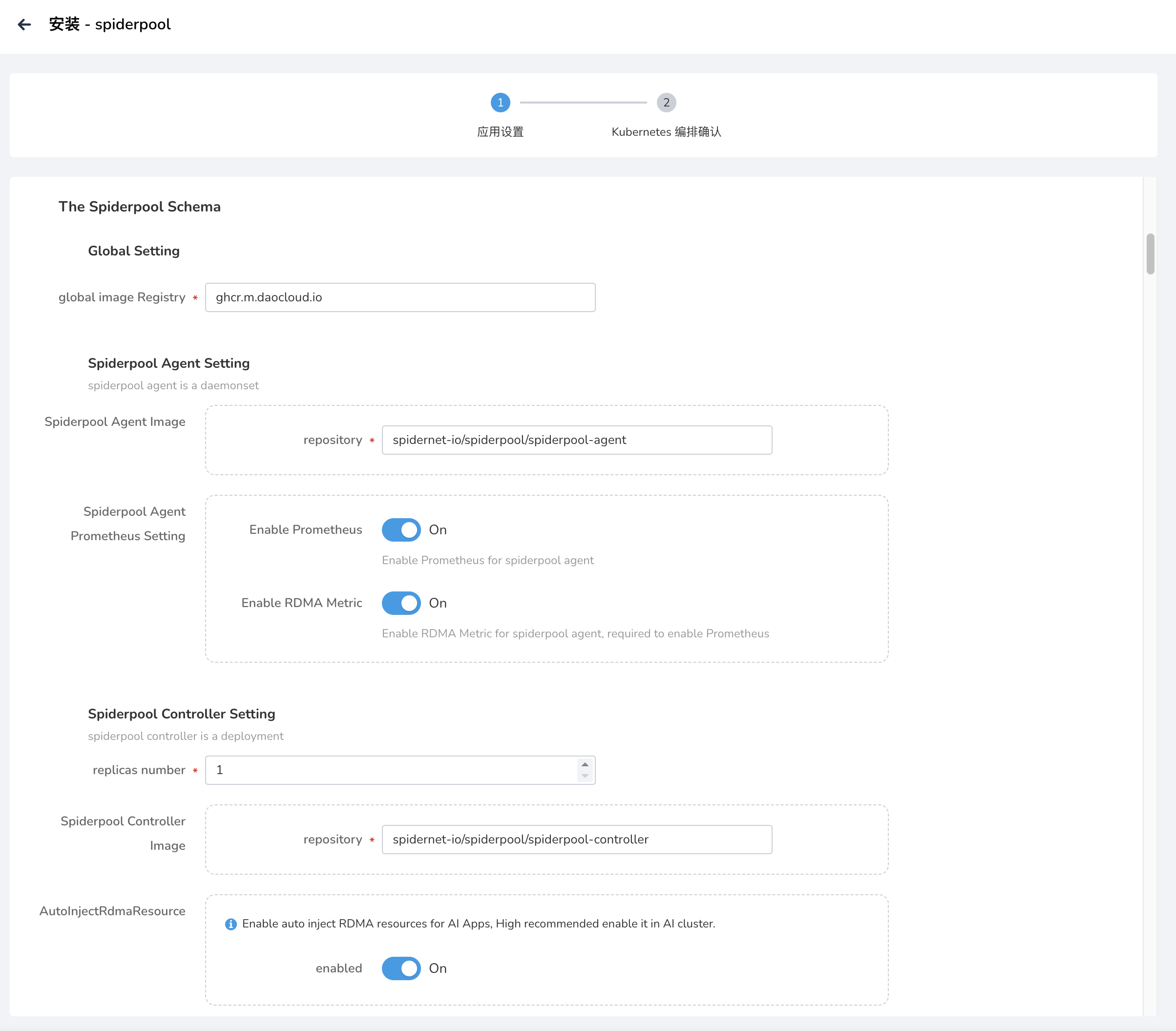Screen dimensions: 1176x1031
Task: Select the Kubernetes 编排确认 step label
Action: click(x=666, y=132)
